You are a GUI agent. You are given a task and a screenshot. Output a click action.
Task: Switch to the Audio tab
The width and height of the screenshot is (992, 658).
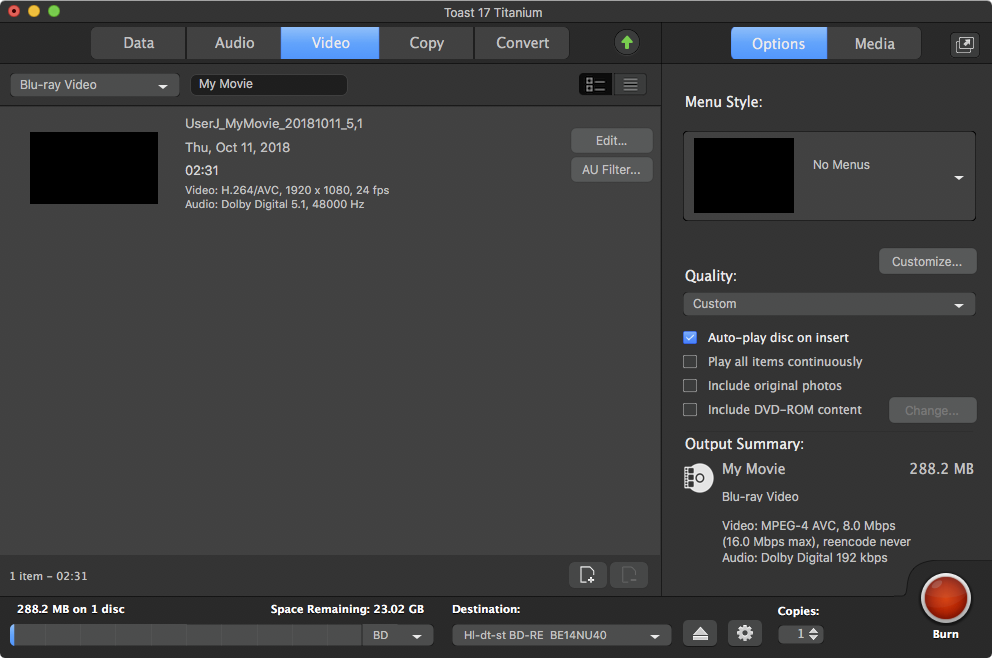point(234,43)
